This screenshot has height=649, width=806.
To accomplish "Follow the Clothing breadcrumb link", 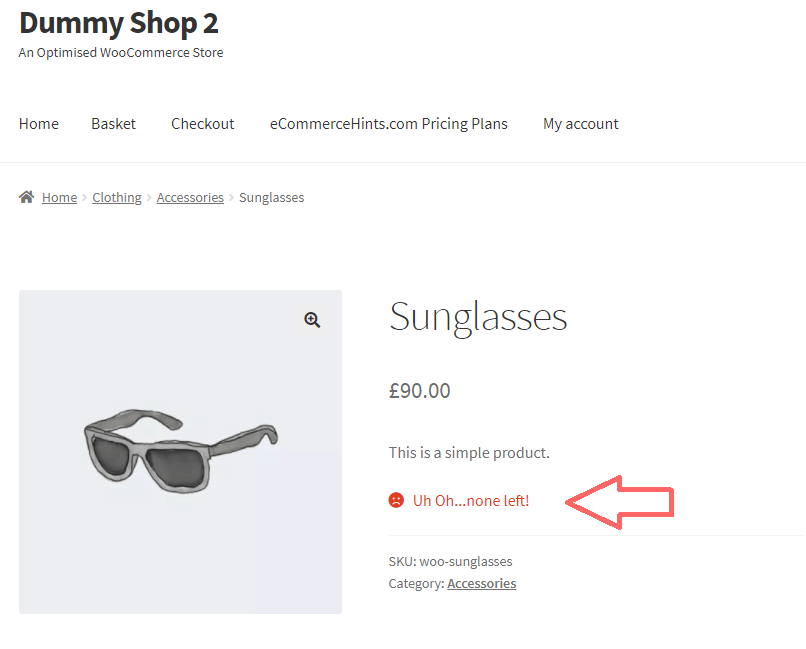I will click(x=116, y=197).
